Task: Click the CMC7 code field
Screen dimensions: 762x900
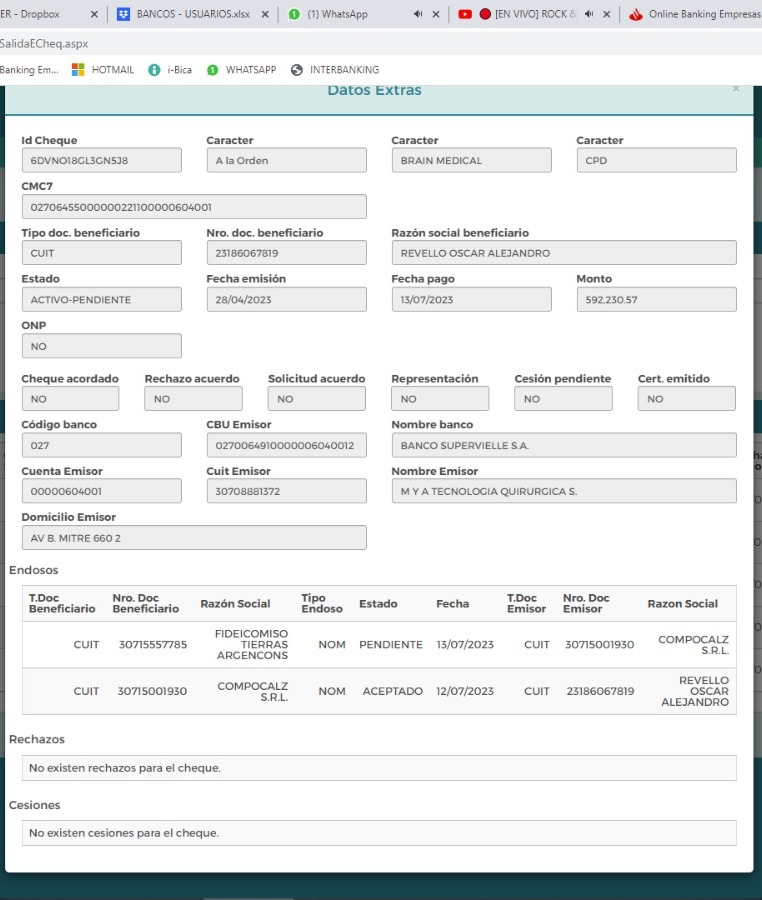Action: pos(194,207)
